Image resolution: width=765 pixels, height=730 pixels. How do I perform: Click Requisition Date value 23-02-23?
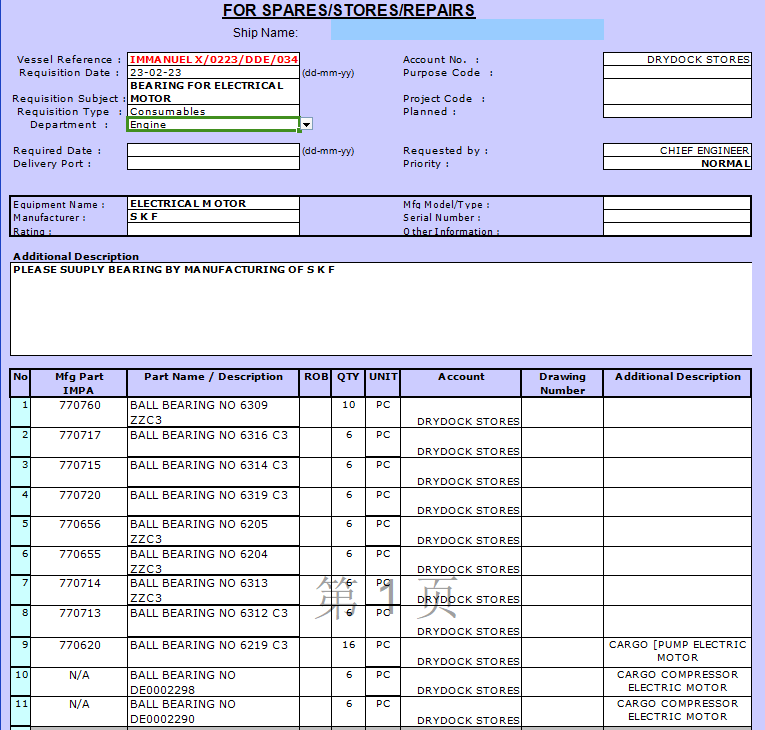(x=213, y=73)
